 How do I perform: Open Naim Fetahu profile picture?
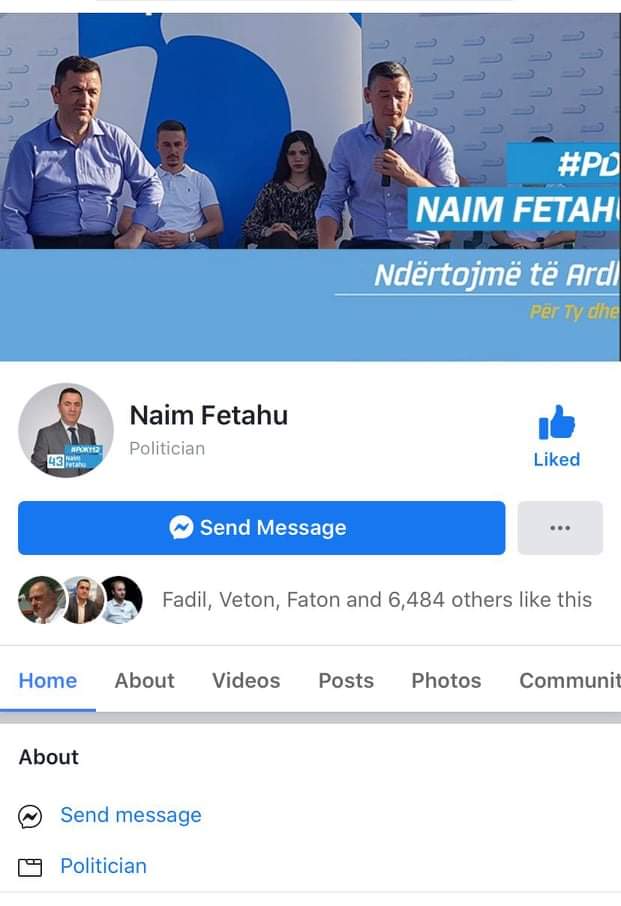(x=66, y=430)
